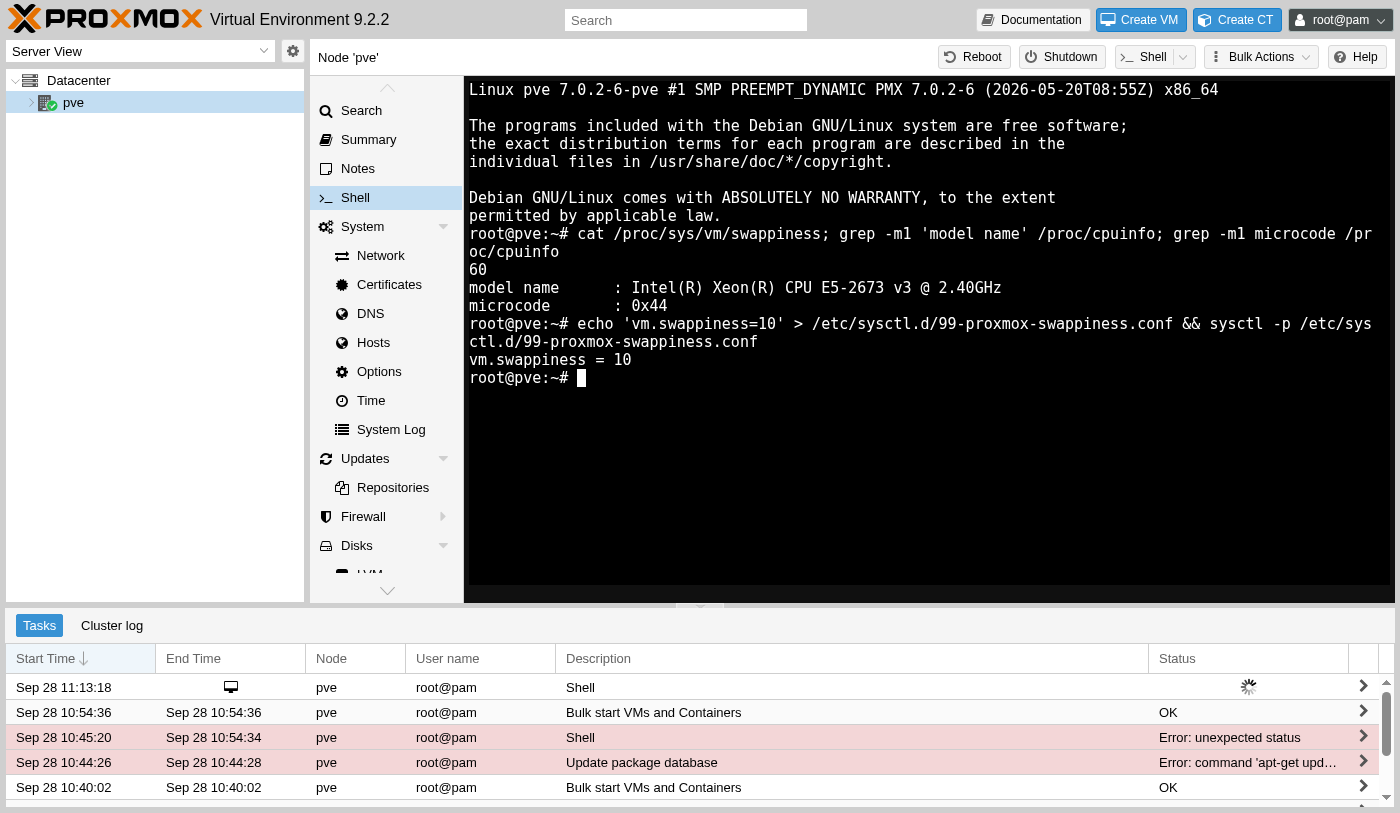The image size is (1400, 813).
Task: Click the Repositories files icon
Action: [x=342, y=488]
